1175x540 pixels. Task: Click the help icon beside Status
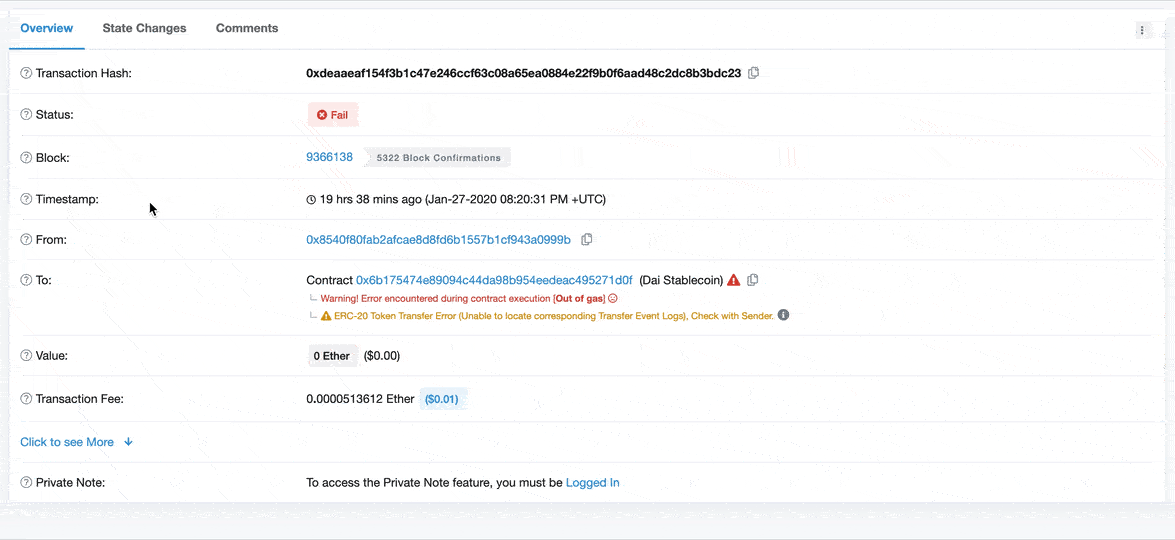tap(26, 115)
